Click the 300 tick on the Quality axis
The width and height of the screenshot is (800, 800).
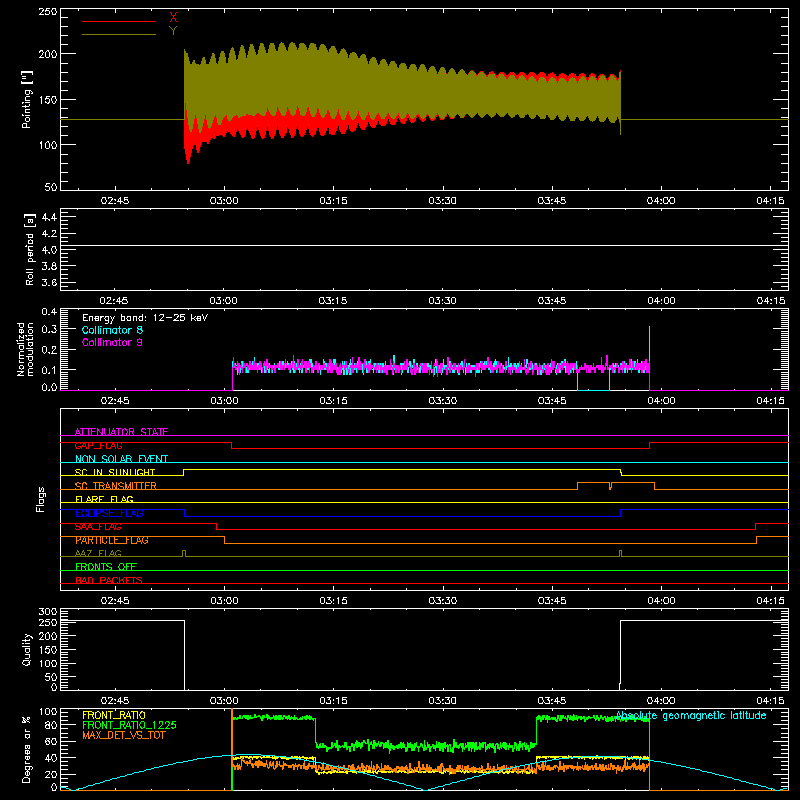[48, 612]
